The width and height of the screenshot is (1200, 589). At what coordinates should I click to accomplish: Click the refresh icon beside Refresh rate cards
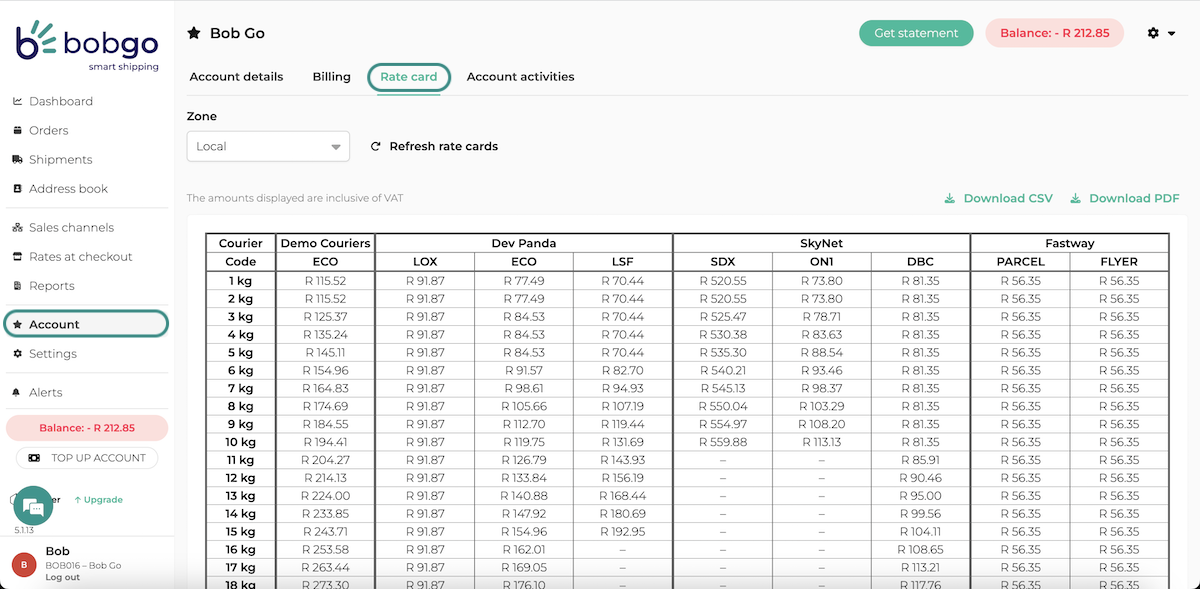pos(376,146)
